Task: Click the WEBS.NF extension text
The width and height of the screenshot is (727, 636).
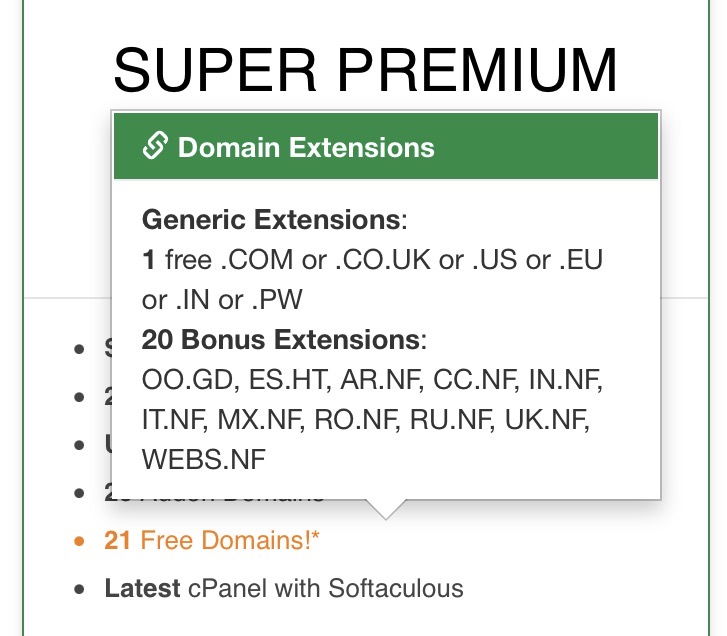Action: point(204,460)
